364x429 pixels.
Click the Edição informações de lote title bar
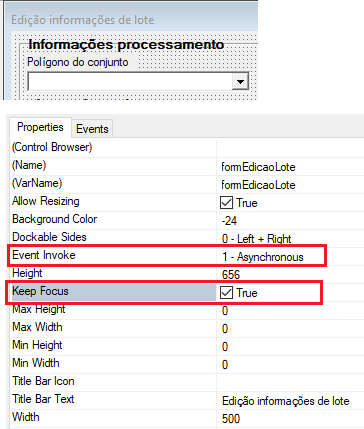point(131,20)
